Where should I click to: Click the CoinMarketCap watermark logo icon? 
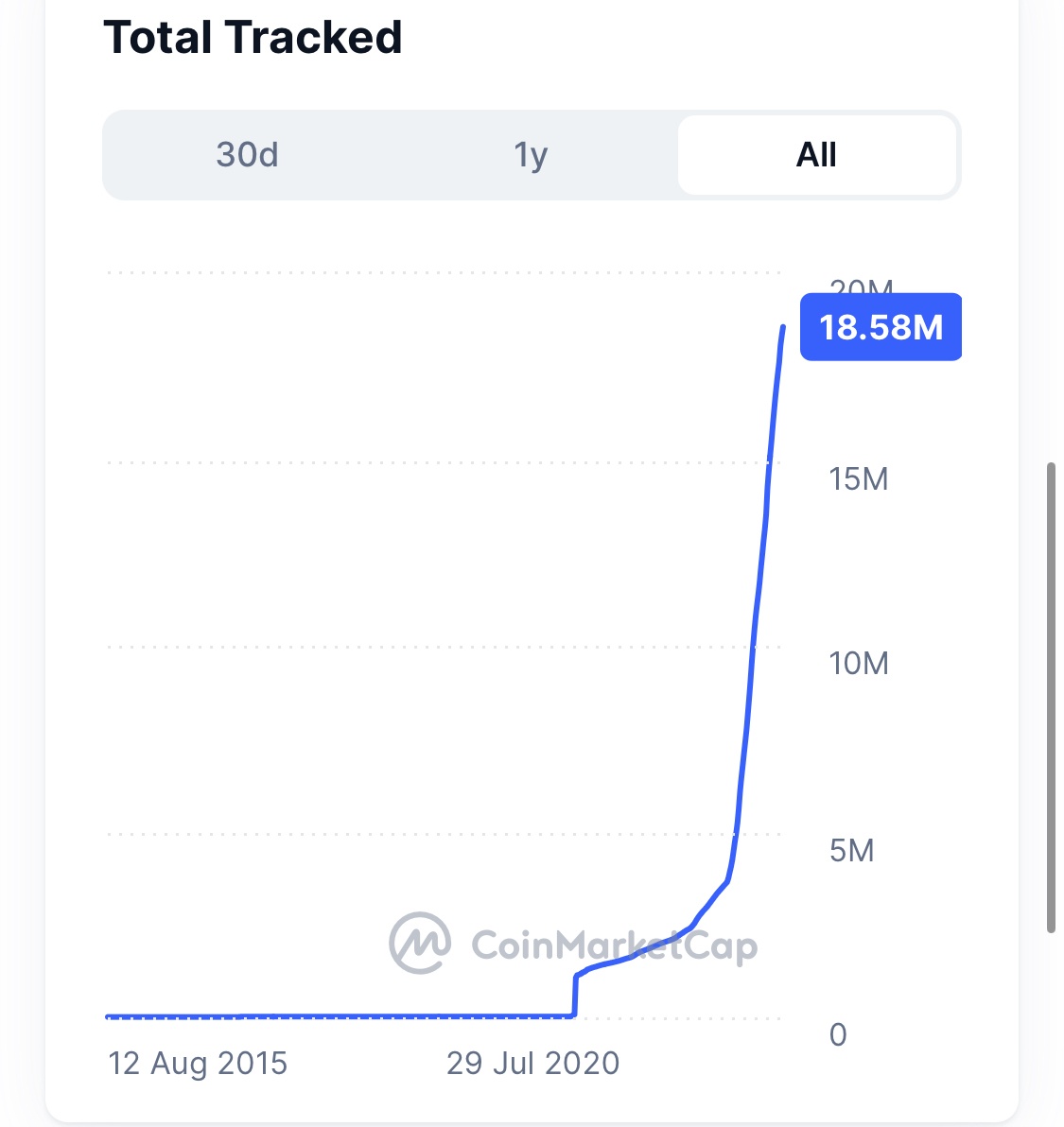(x=419, y=943)
